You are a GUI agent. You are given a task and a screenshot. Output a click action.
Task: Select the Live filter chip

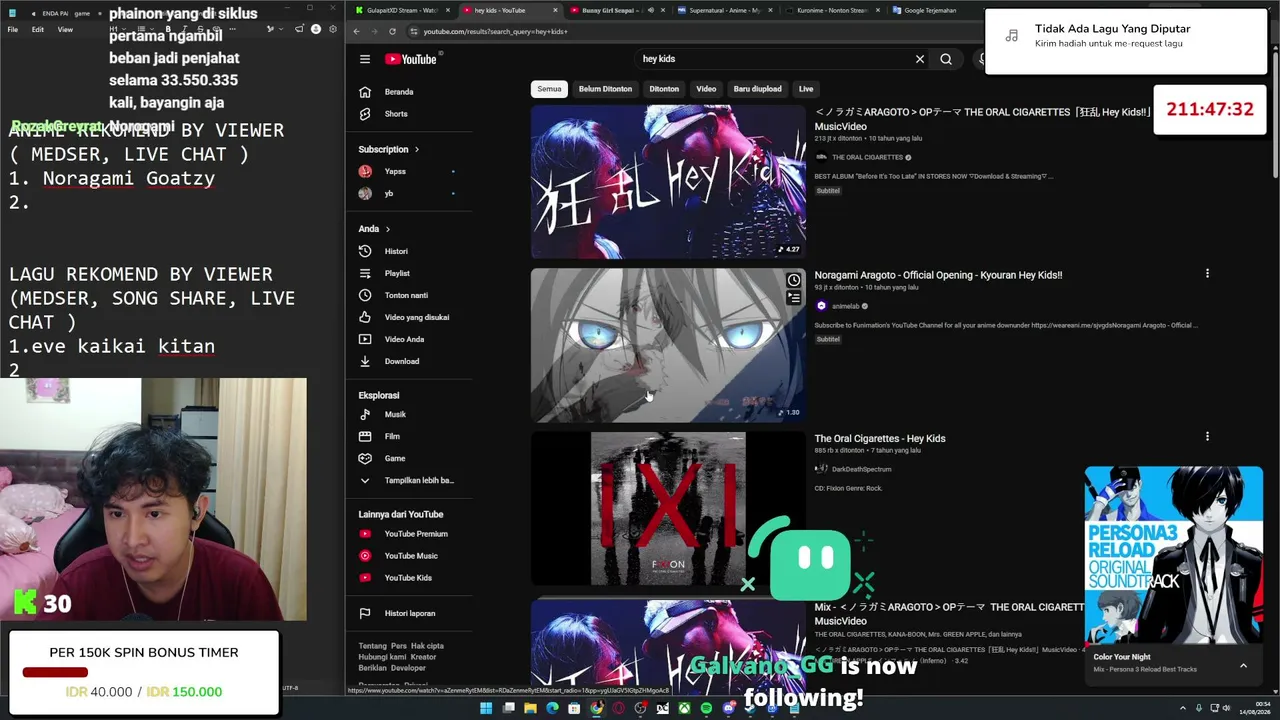point(806,89)
